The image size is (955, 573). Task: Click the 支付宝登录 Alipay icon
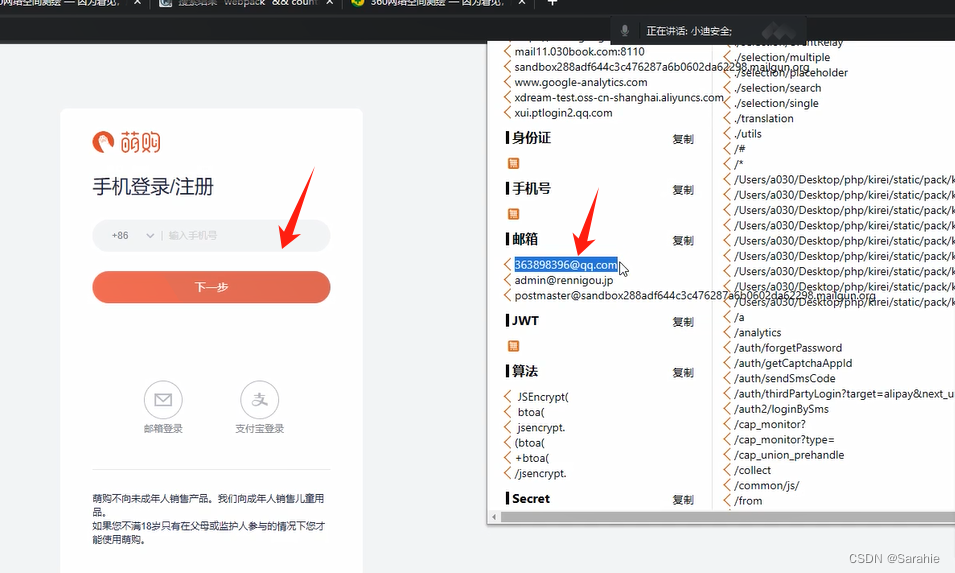point(259,400)
